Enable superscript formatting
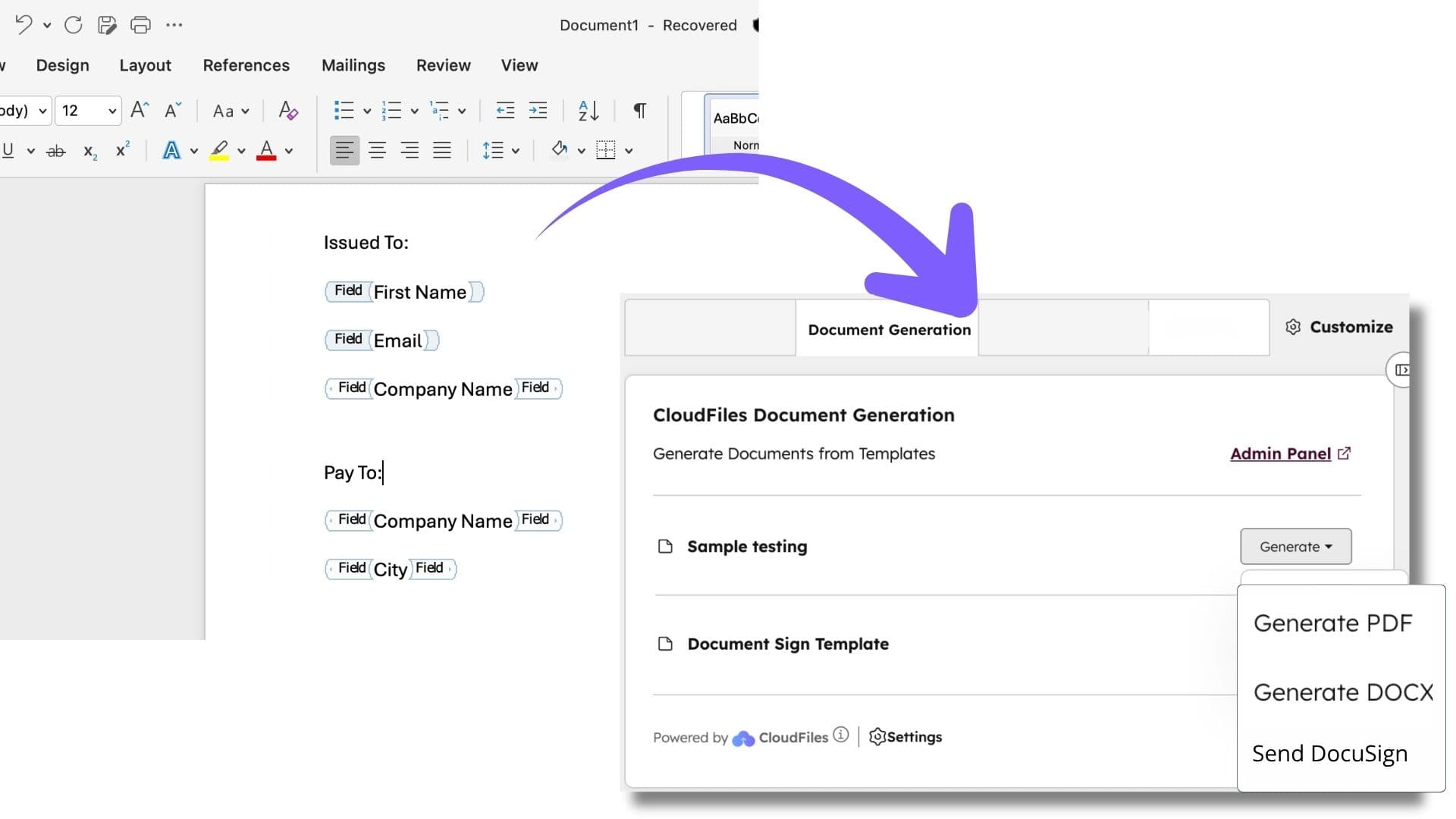Image resolution: width=1456 pixels, height=819 pixels. point(121,150)
